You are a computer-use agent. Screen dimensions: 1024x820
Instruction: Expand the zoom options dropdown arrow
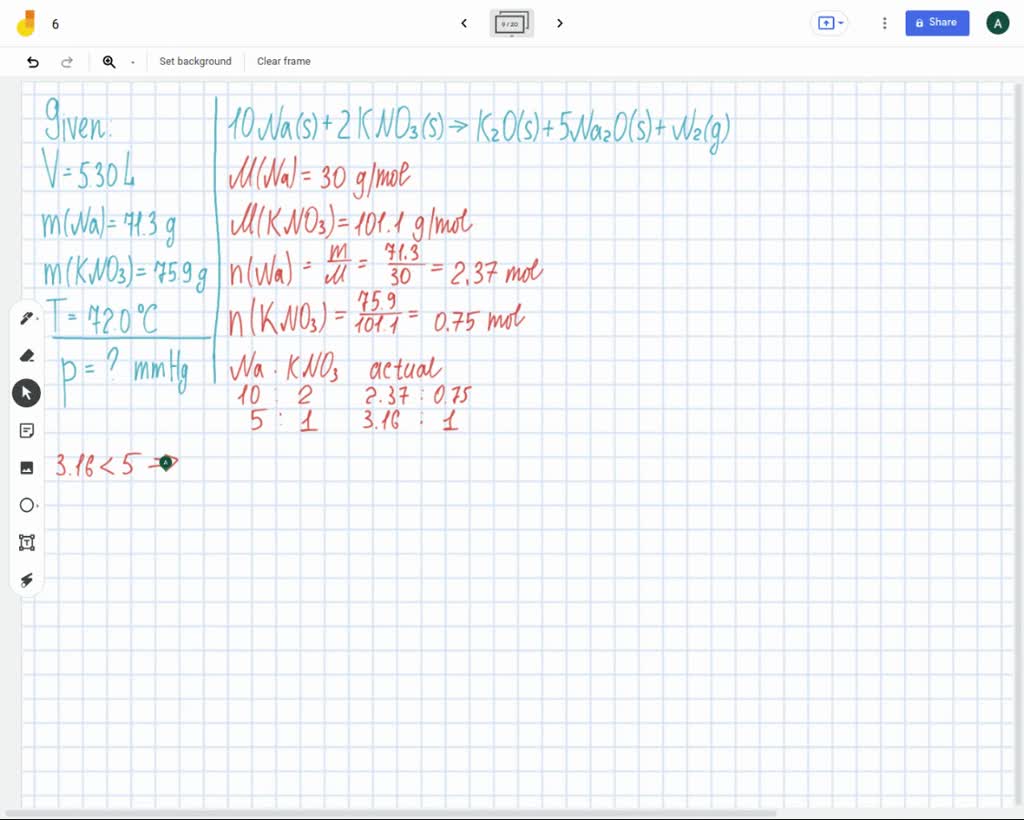pyautogui.click(x=133, y=63)
